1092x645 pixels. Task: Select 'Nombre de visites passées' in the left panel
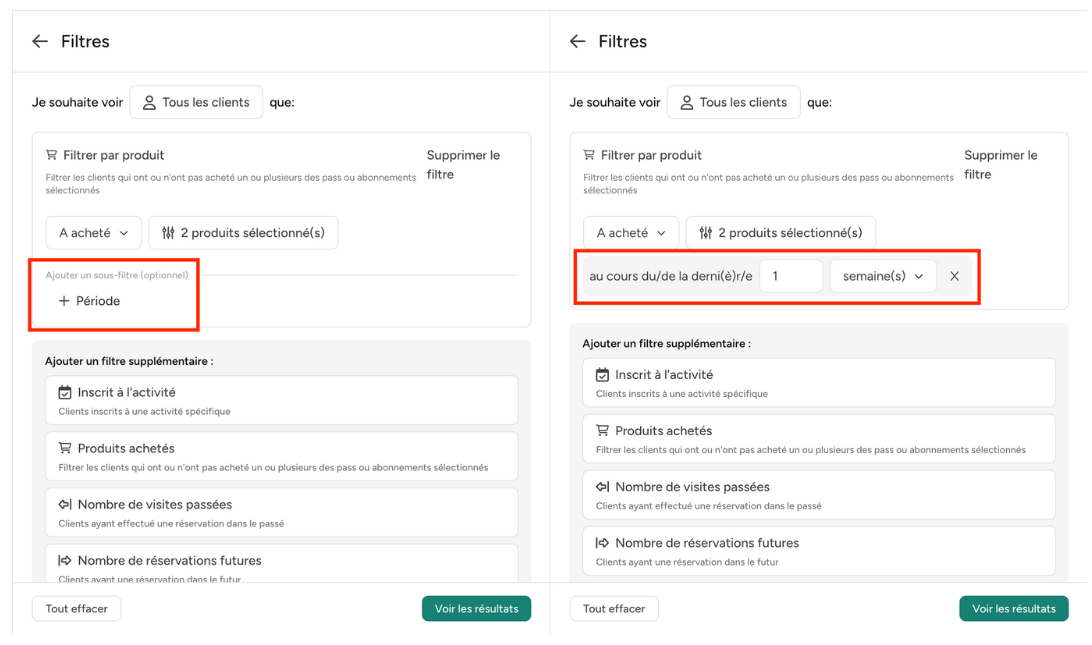(x=281, y=512)
